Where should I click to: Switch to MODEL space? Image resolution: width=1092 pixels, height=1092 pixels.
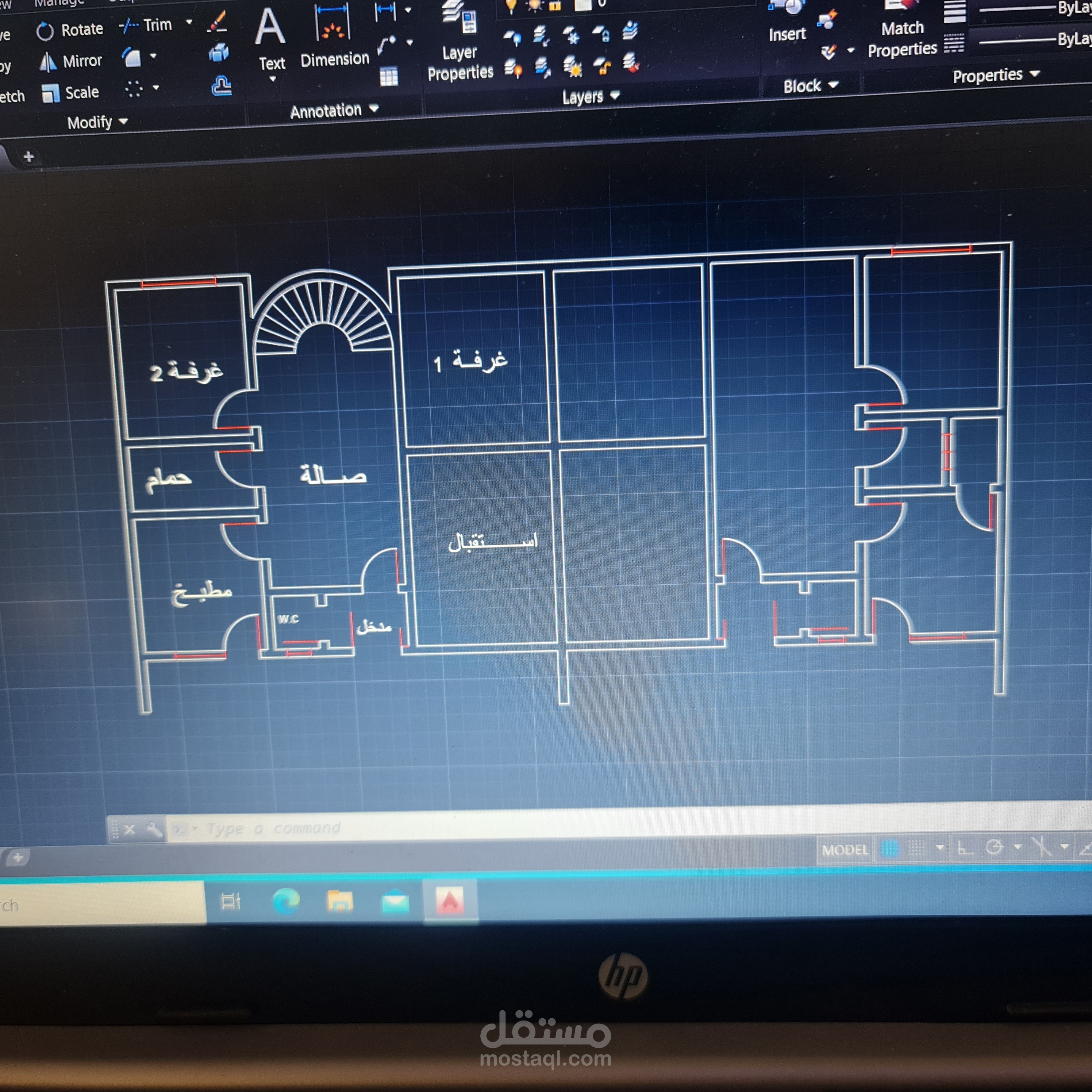point(845,850)
